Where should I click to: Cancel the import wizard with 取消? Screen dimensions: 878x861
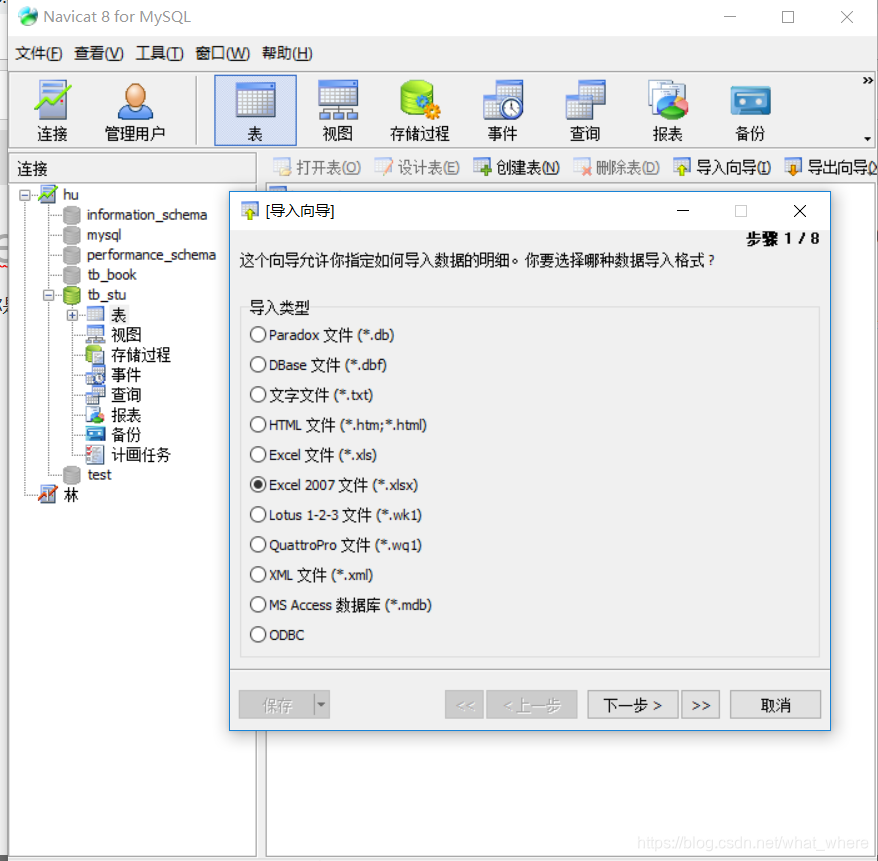(776, 704)
